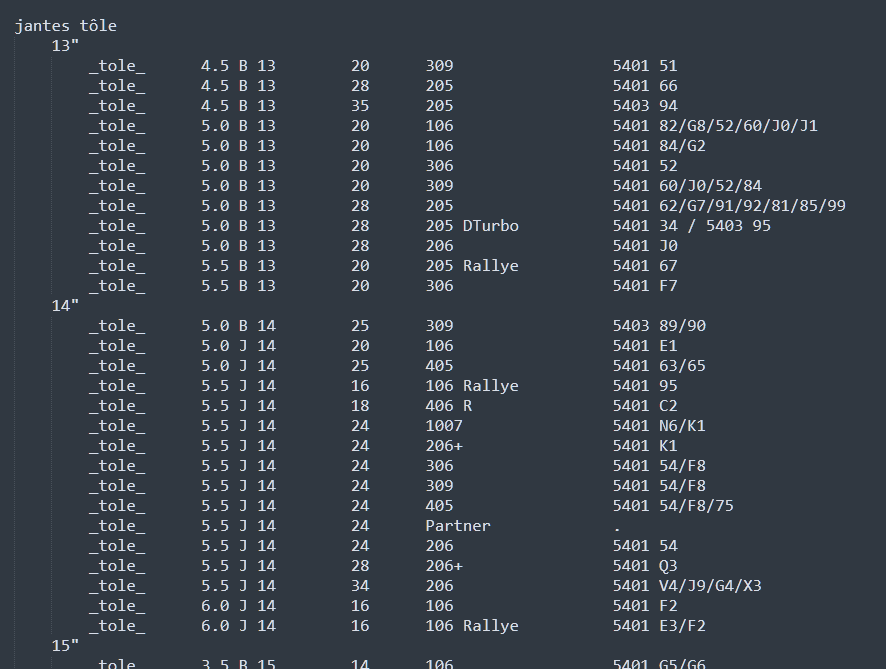Click model '206+' in 5401 K1 row
886x669 pixels.
pos(444,446)
